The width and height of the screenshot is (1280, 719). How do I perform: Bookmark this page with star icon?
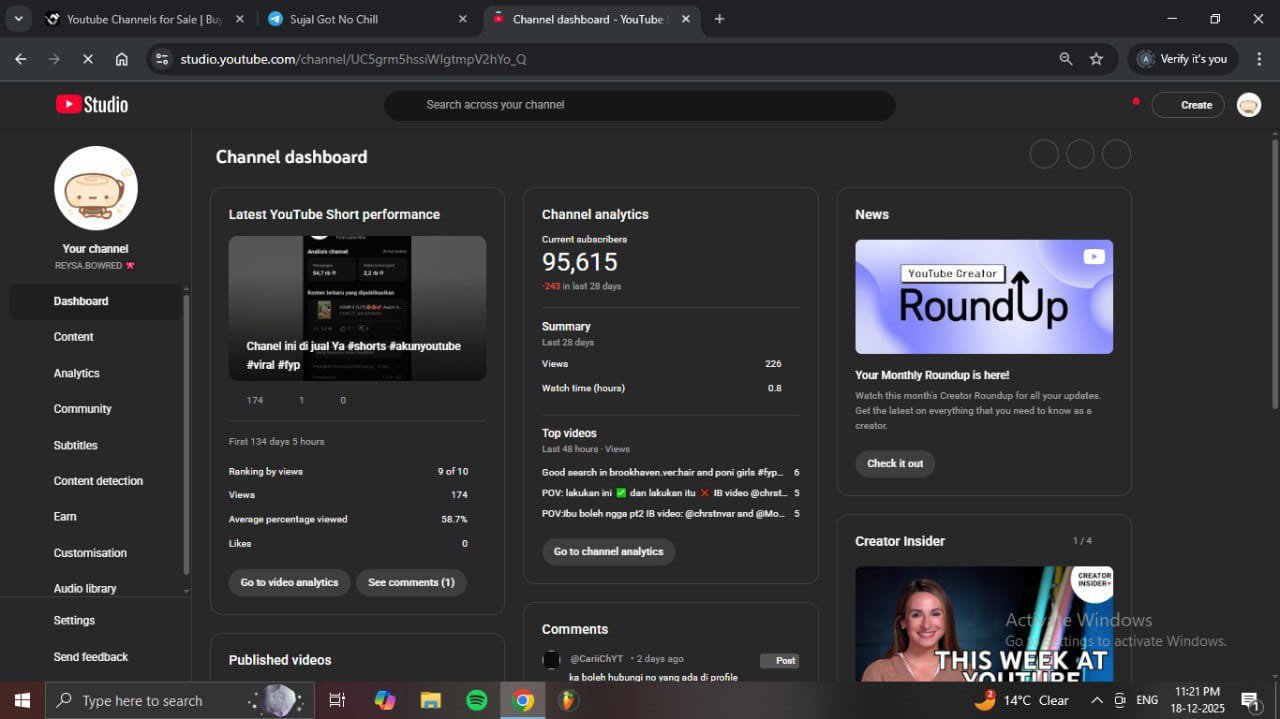coord(1096,59)
